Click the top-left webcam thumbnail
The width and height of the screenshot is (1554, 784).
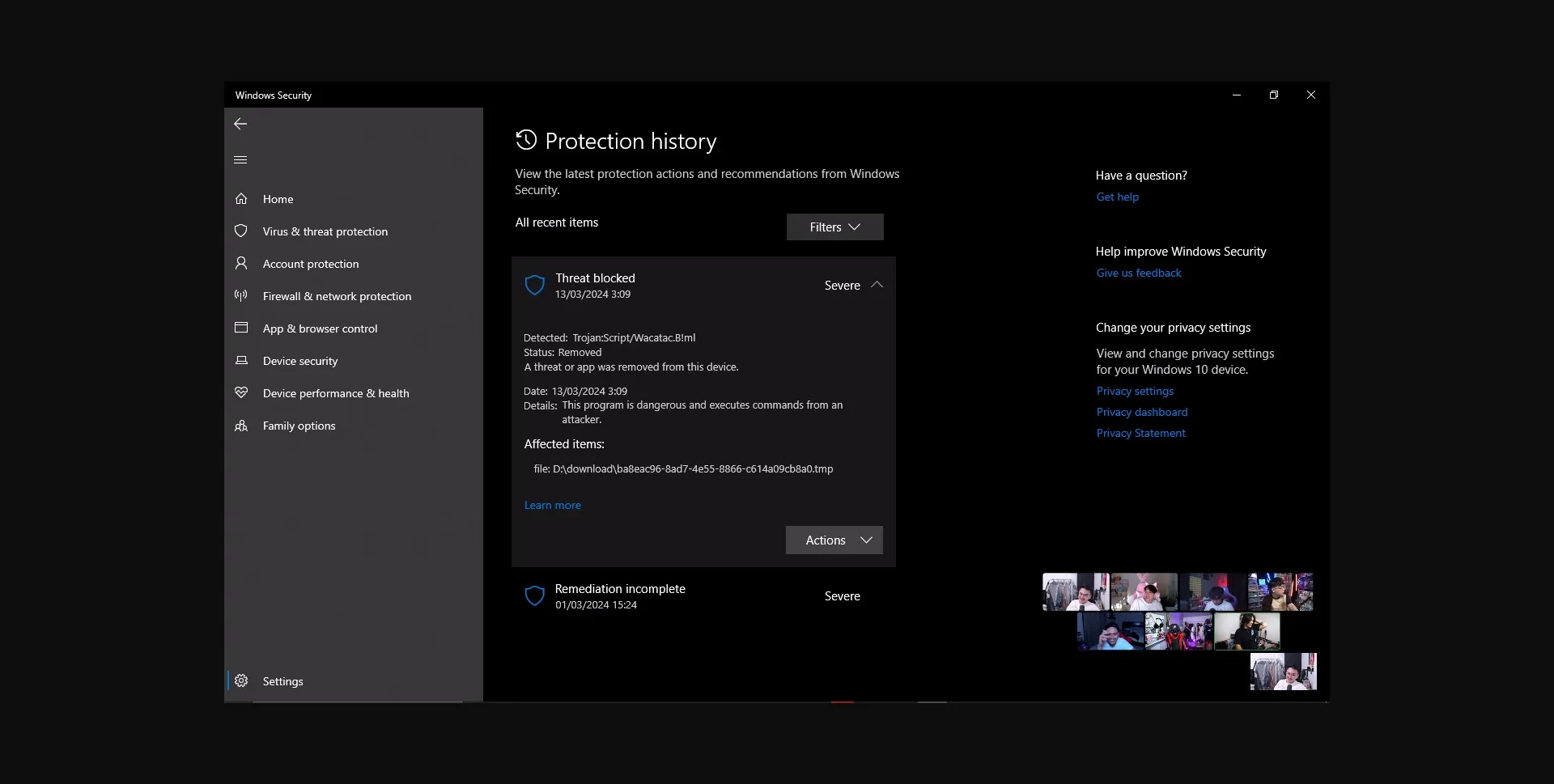tap(1075, 592)
